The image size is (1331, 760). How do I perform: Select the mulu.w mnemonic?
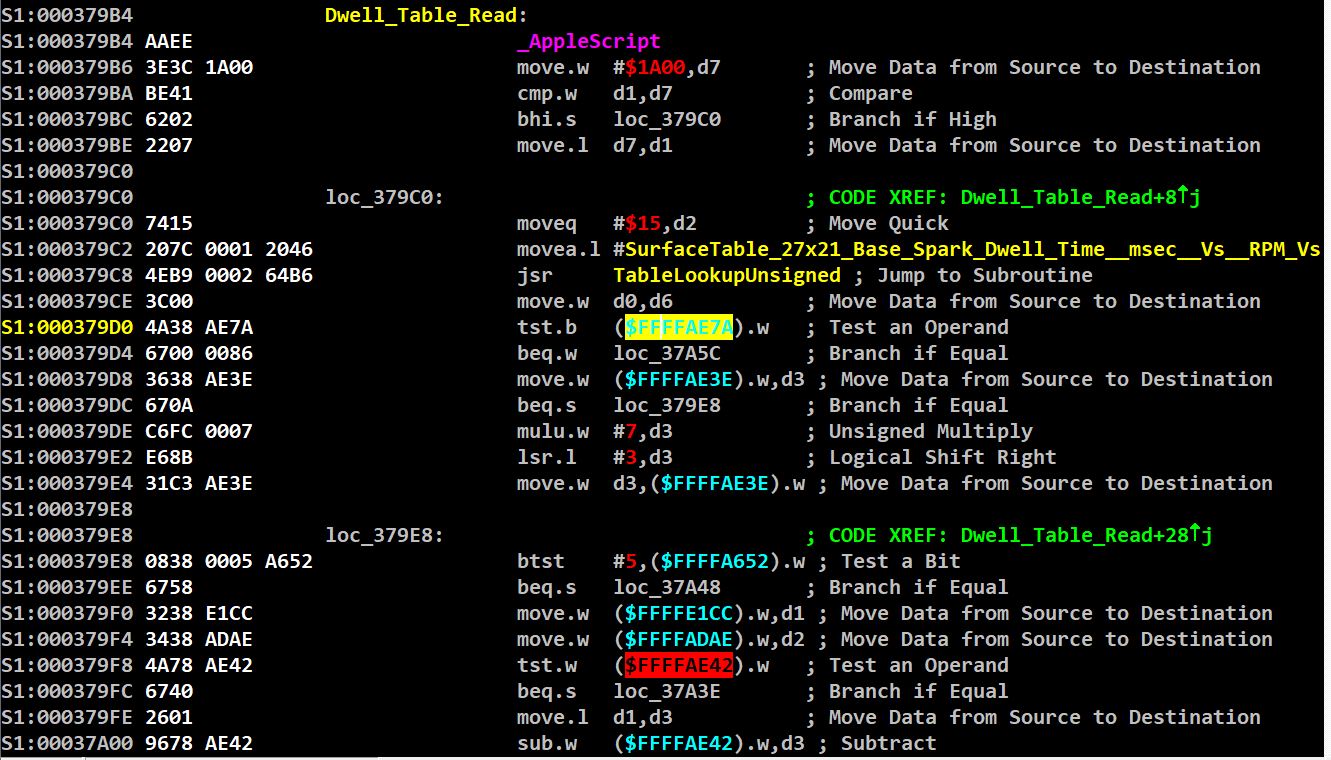point(553,431)
